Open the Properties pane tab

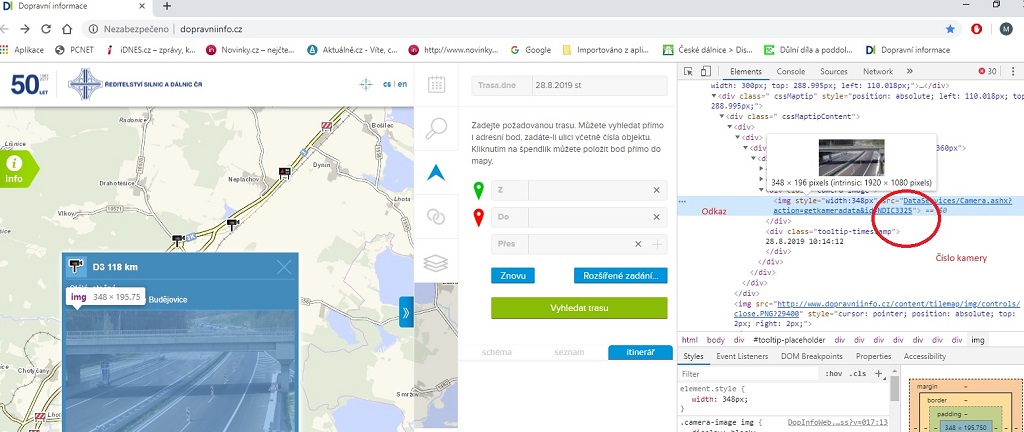(x=873, y=356)
